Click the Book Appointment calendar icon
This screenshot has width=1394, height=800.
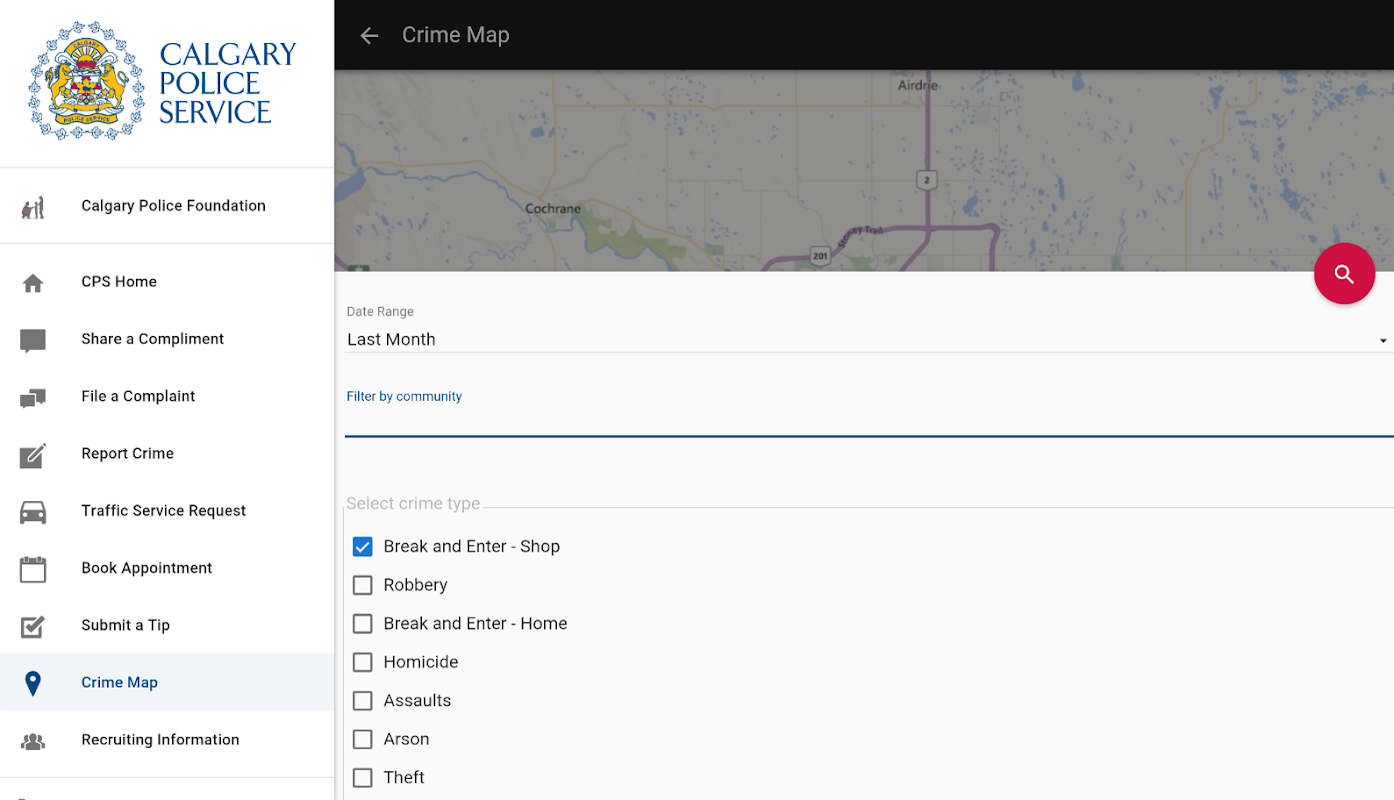click(33, 569)
